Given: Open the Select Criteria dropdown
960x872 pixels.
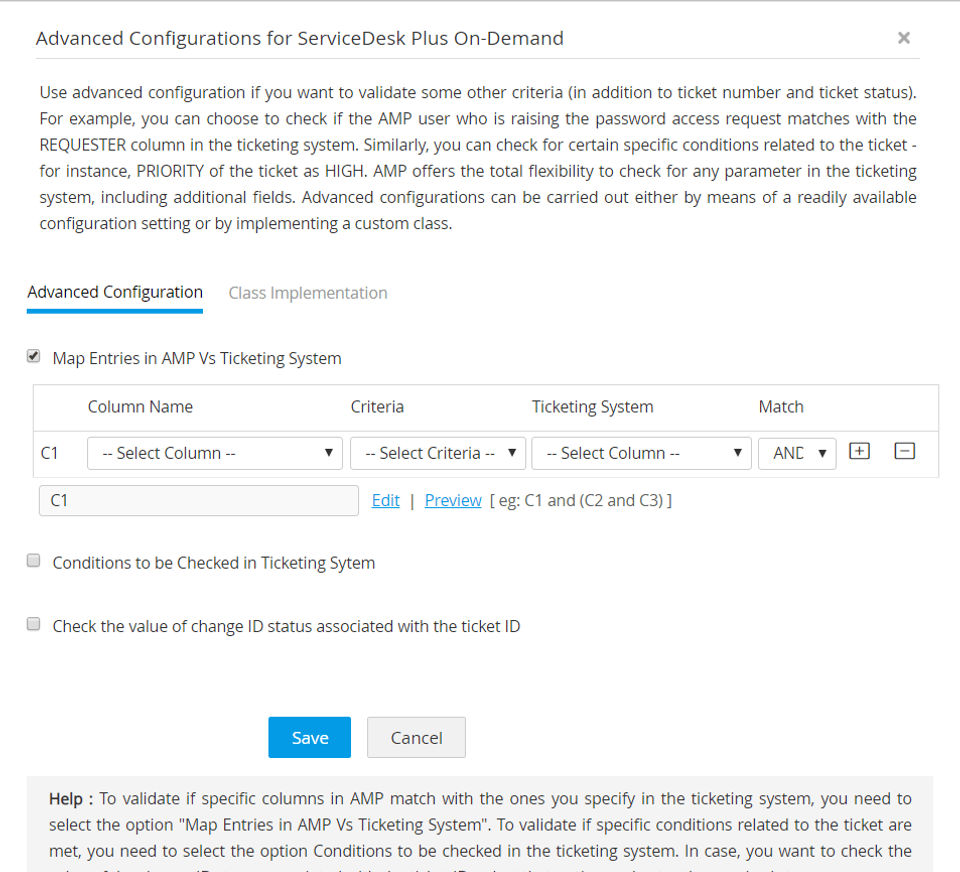Looking at the screenshot, I should click(438, 453).
